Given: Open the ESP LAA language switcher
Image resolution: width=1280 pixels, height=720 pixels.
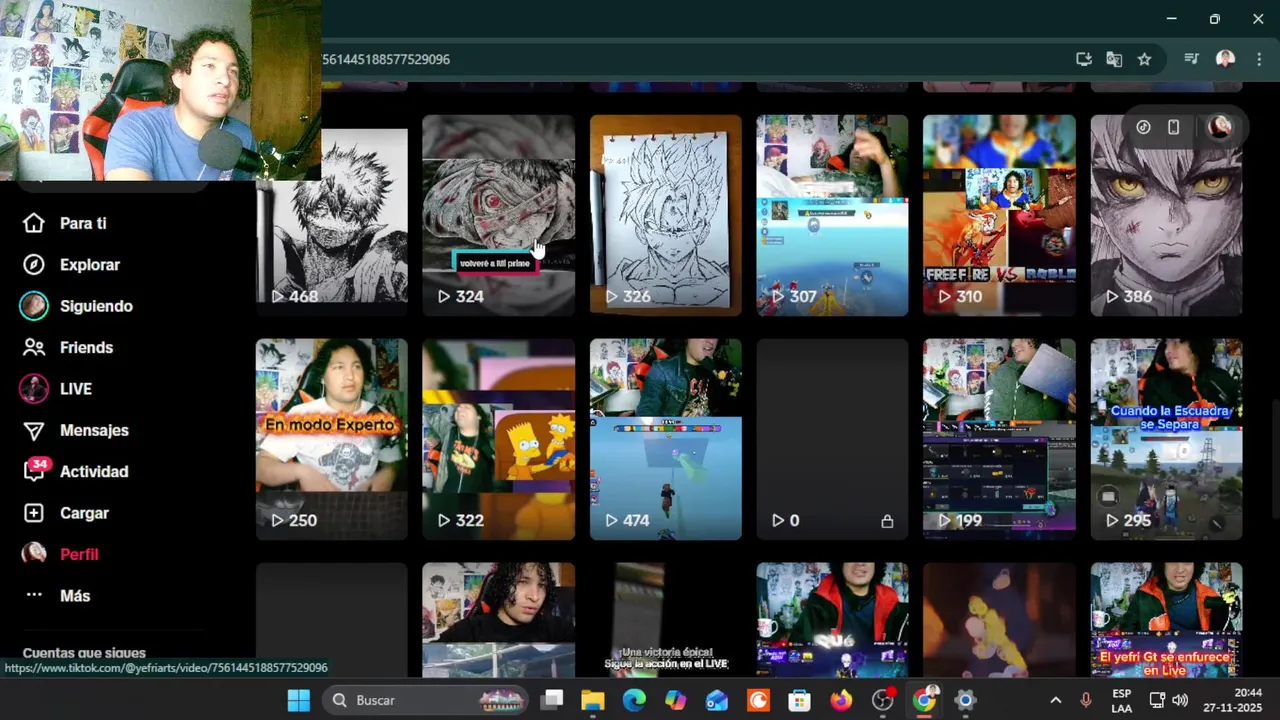Looking at the screenshot, I should tap(1122, 700).
